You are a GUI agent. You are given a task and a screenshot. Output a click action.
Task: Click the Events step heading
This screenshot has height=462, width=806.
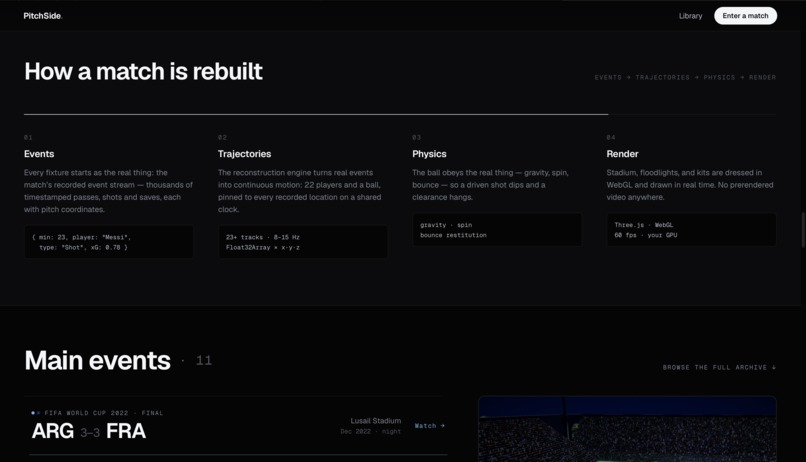pyautogui.click(x=39, y=154)
